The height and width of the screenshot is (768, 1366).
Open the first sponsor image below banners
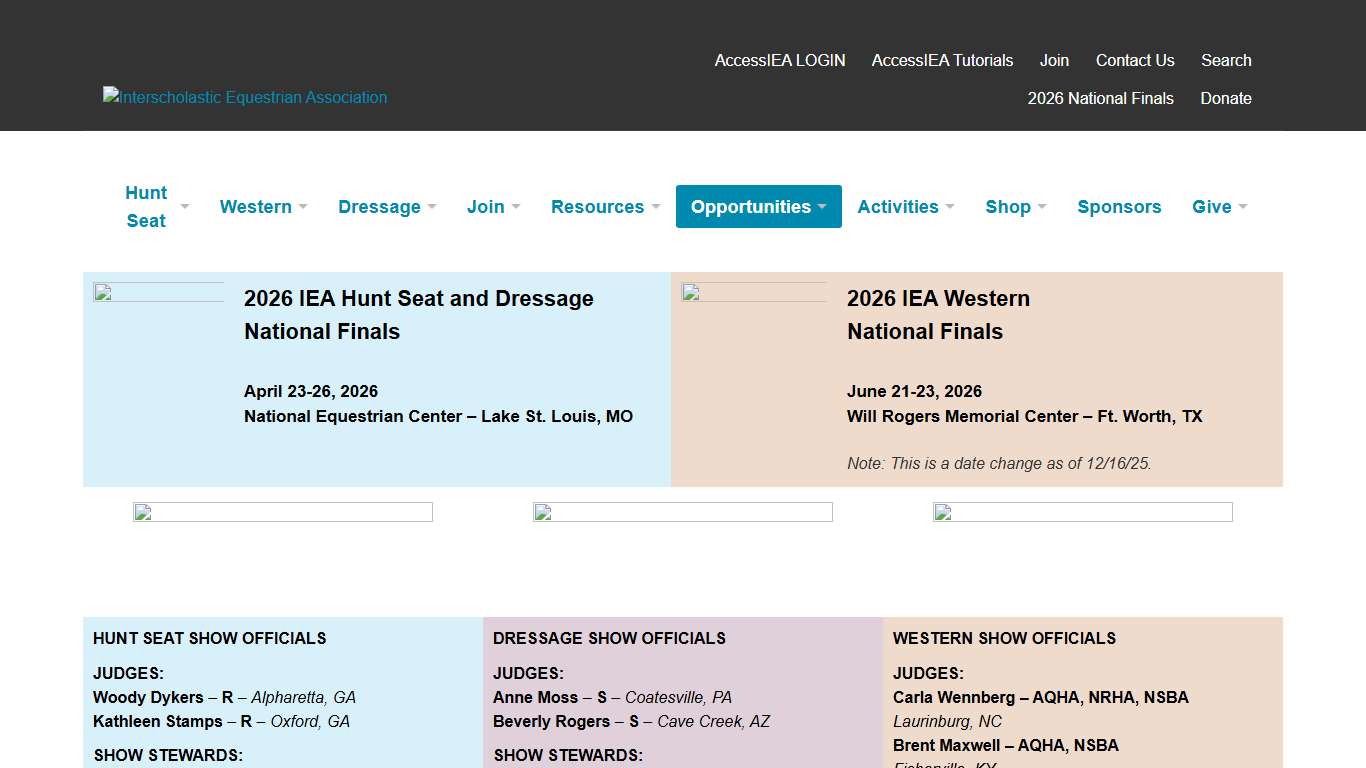click(283, 512)
